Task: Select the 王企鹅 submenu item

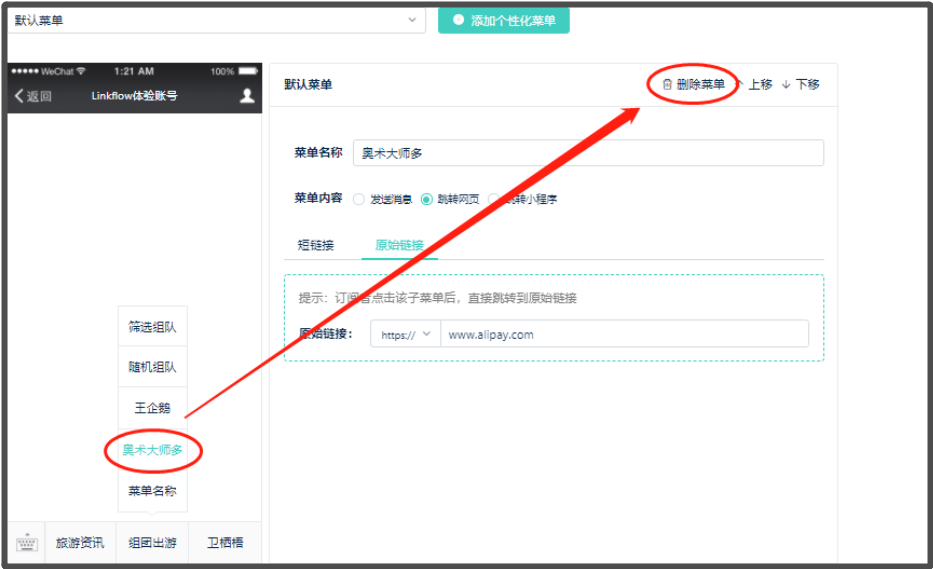Action: (152, 408)
